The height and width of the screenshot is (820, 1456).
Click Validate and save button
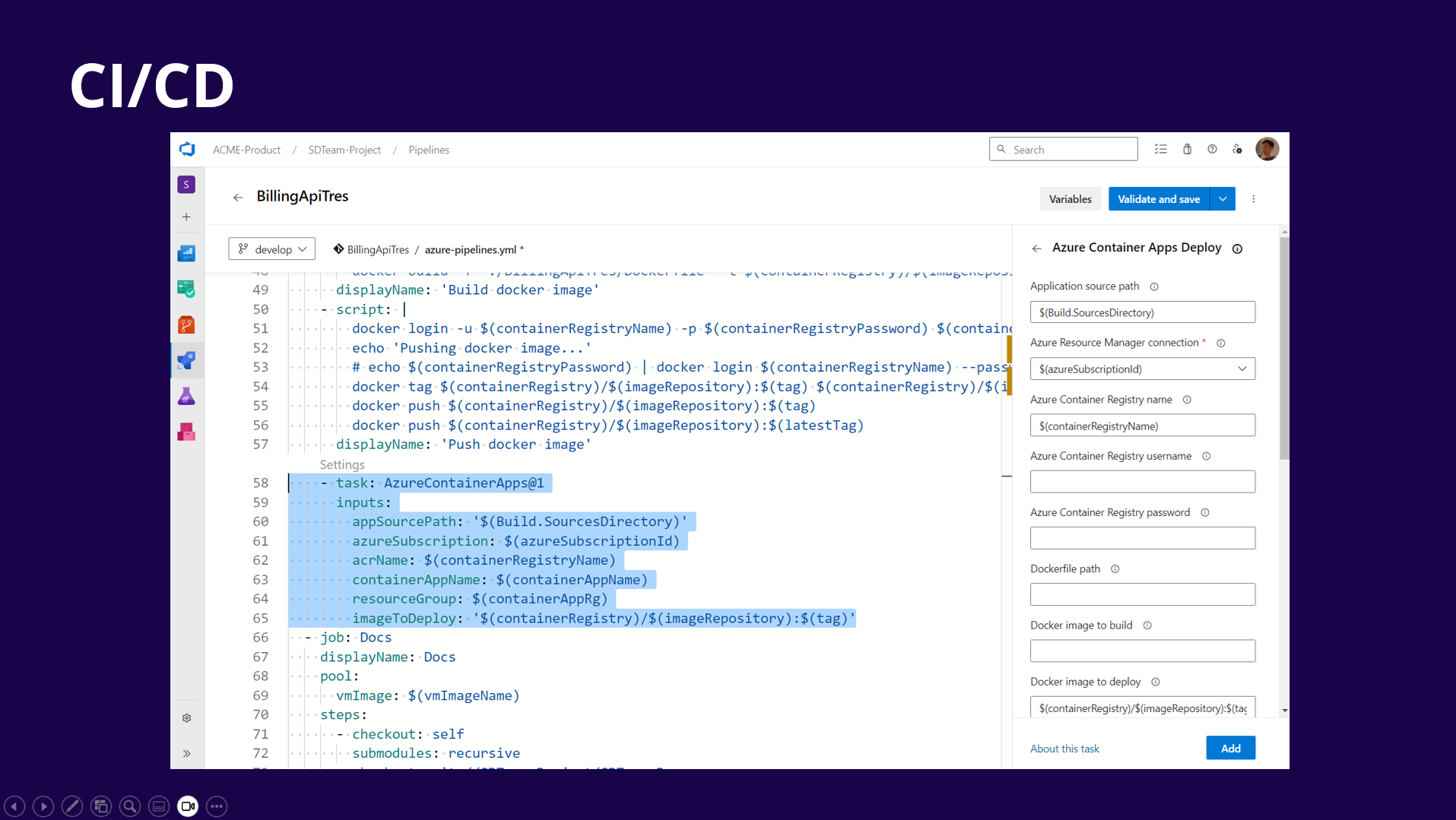1159,199
